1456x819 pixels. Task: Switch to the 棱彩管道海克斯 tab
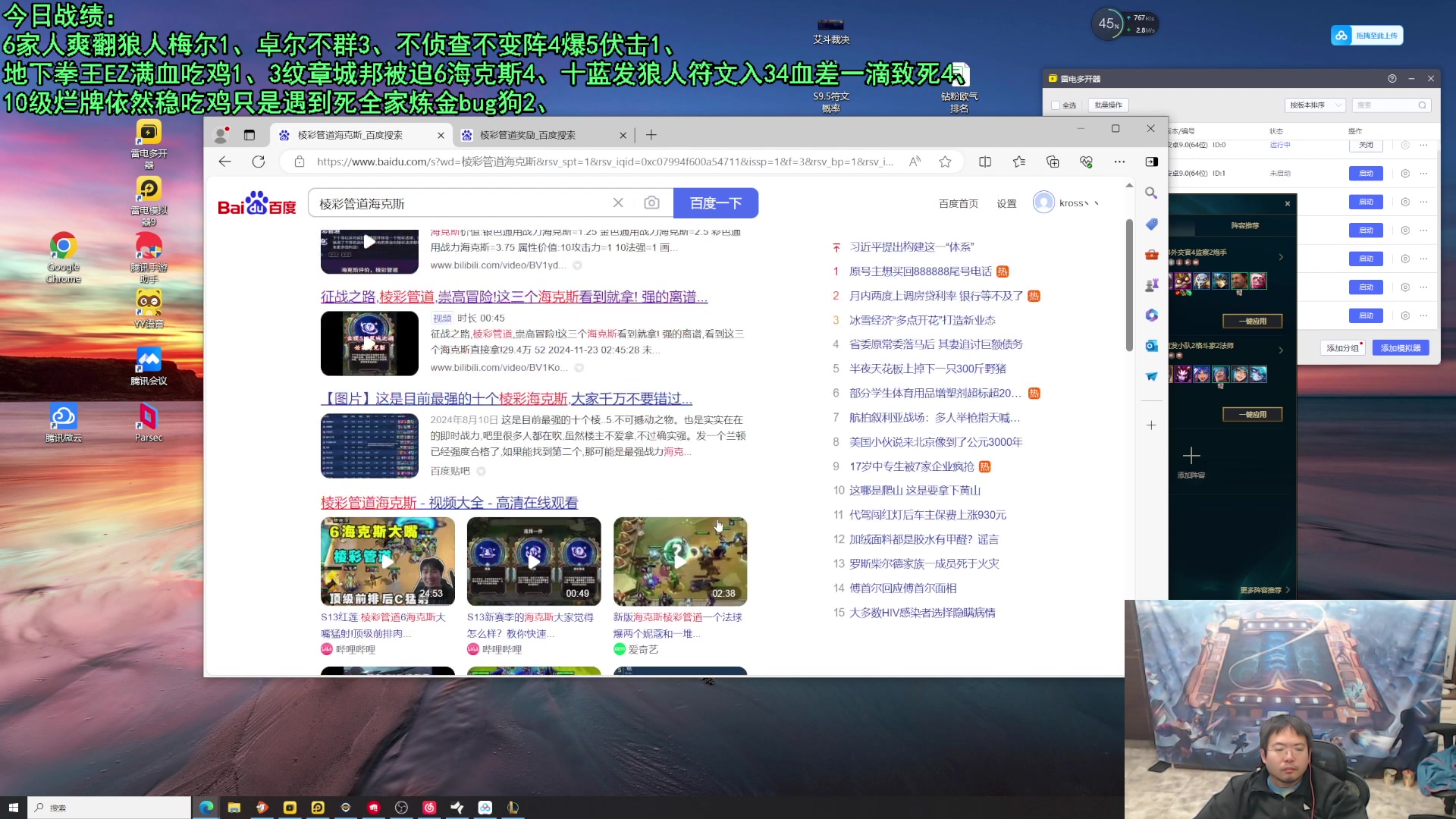point(360,135)
